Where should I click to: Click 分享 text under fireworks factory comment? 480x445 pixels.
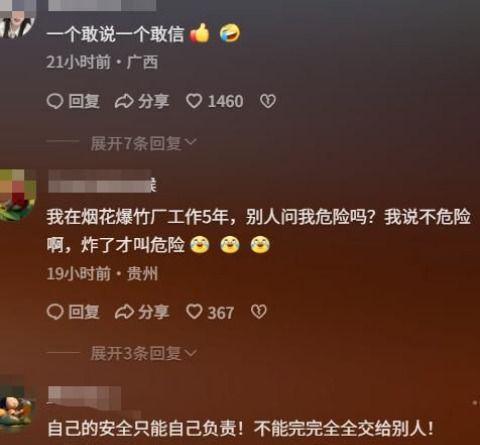point(154,312)
